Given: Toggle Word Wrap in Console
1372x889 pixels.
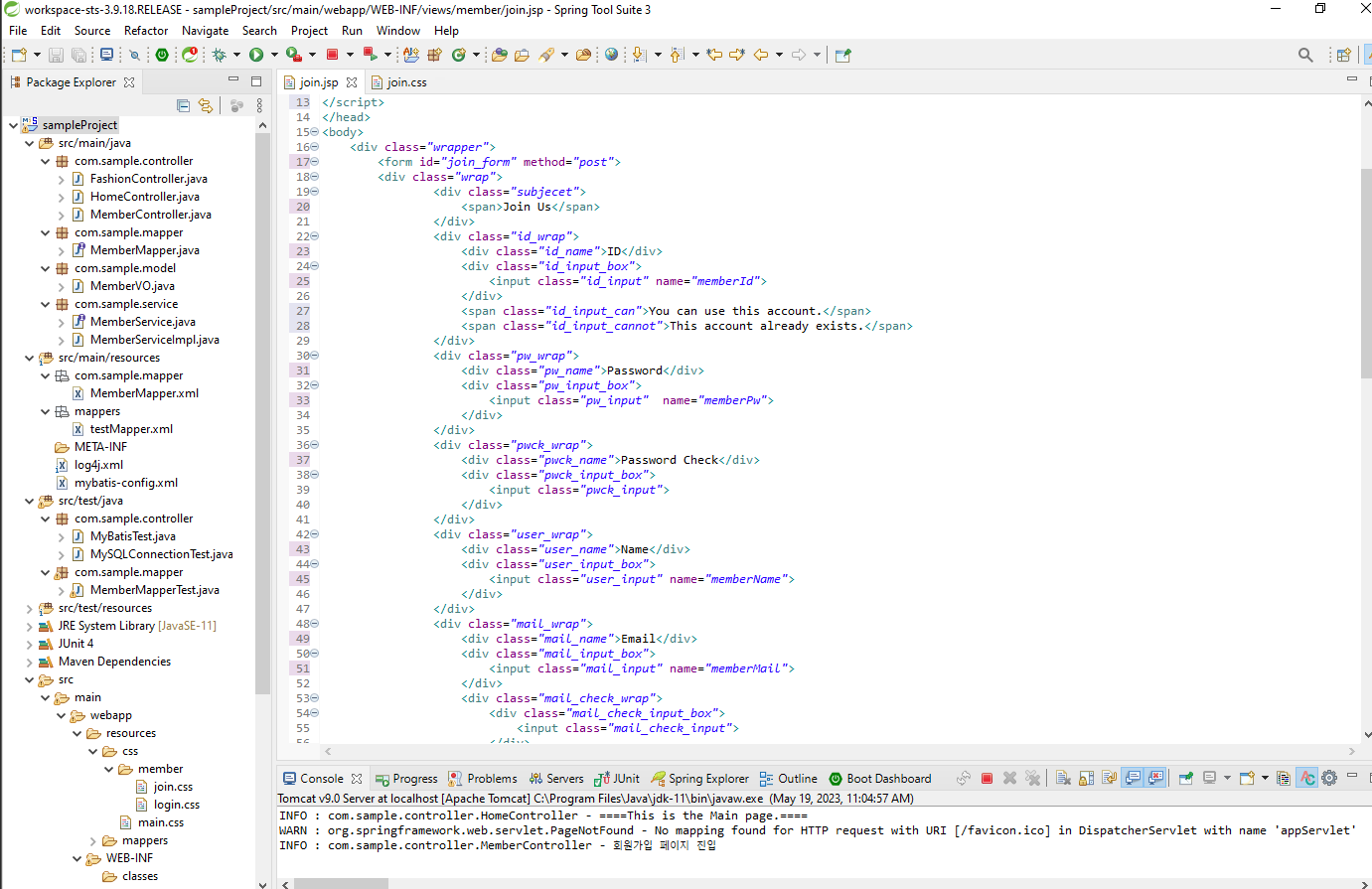Looking at the screenshot, I should point(1110,778).
